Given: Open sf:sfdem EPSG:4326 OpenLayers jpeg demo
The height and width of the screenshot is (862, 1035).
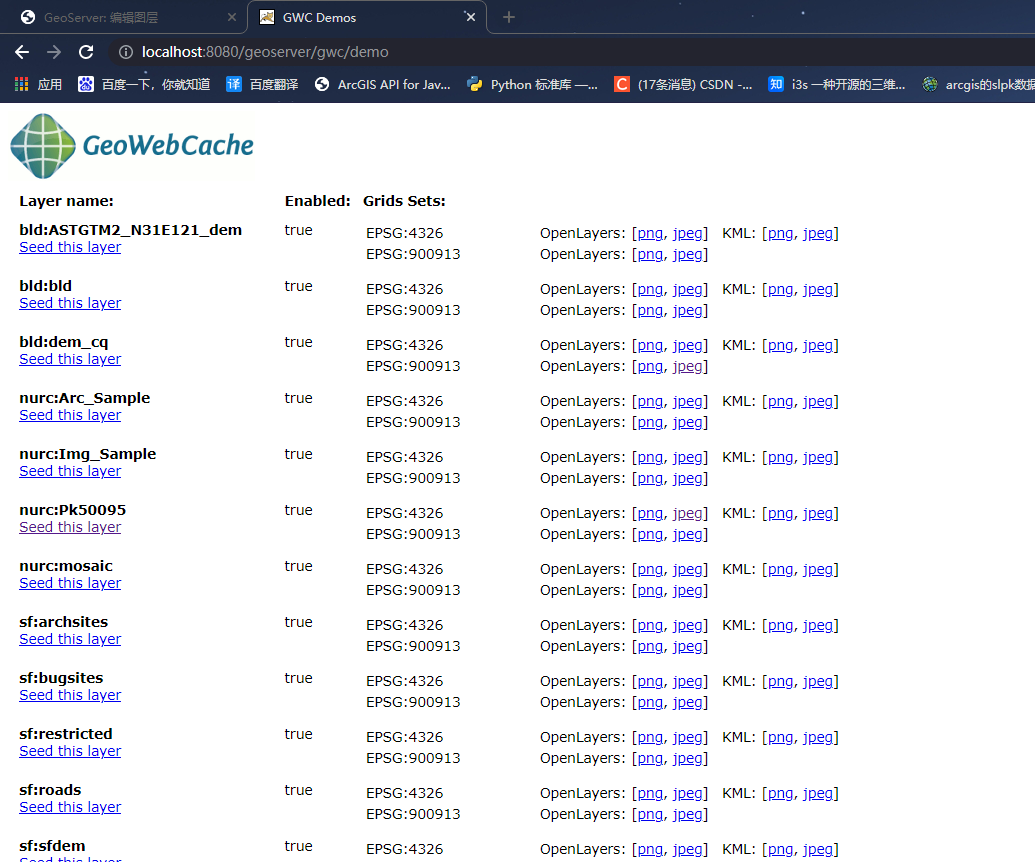Looking at the screenshot, I should (x=688, y=850).
